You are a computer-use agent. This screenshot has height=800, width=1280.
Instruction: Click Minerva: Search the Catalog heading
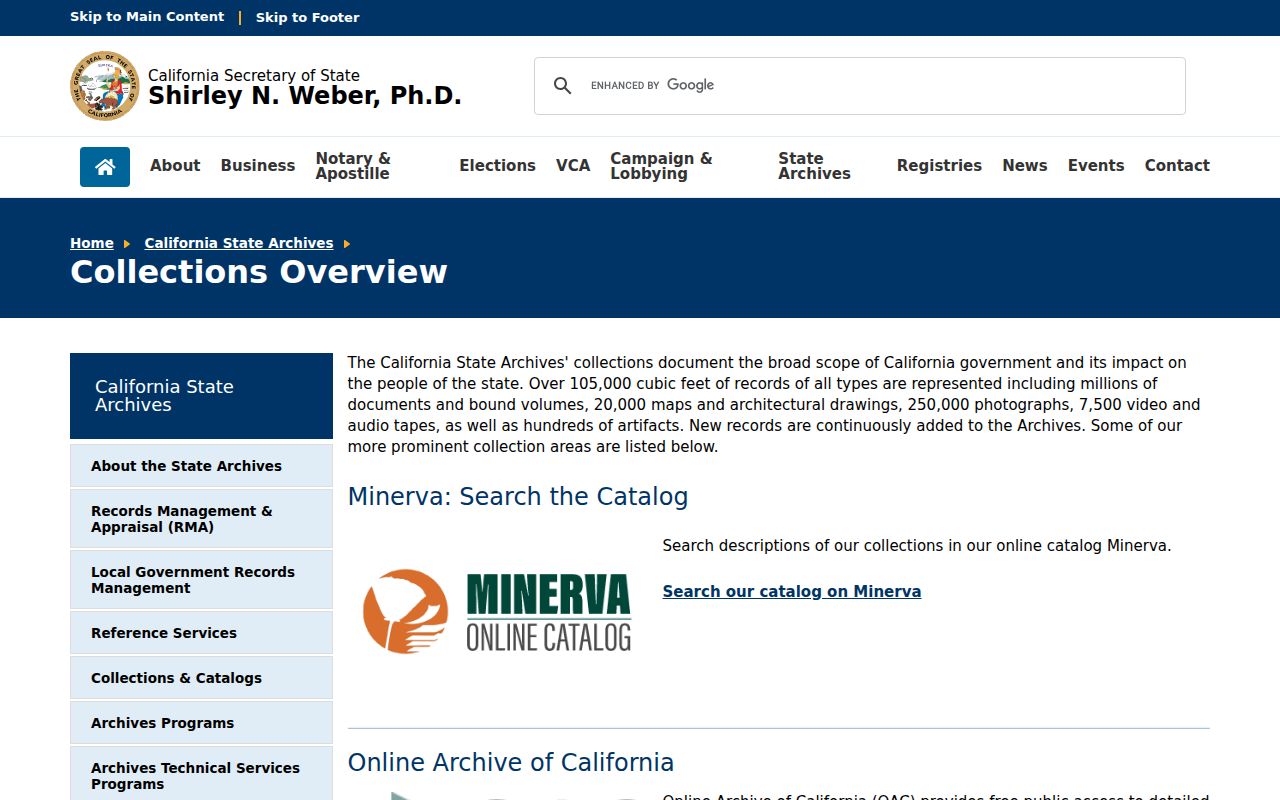(x=518, y=497)
